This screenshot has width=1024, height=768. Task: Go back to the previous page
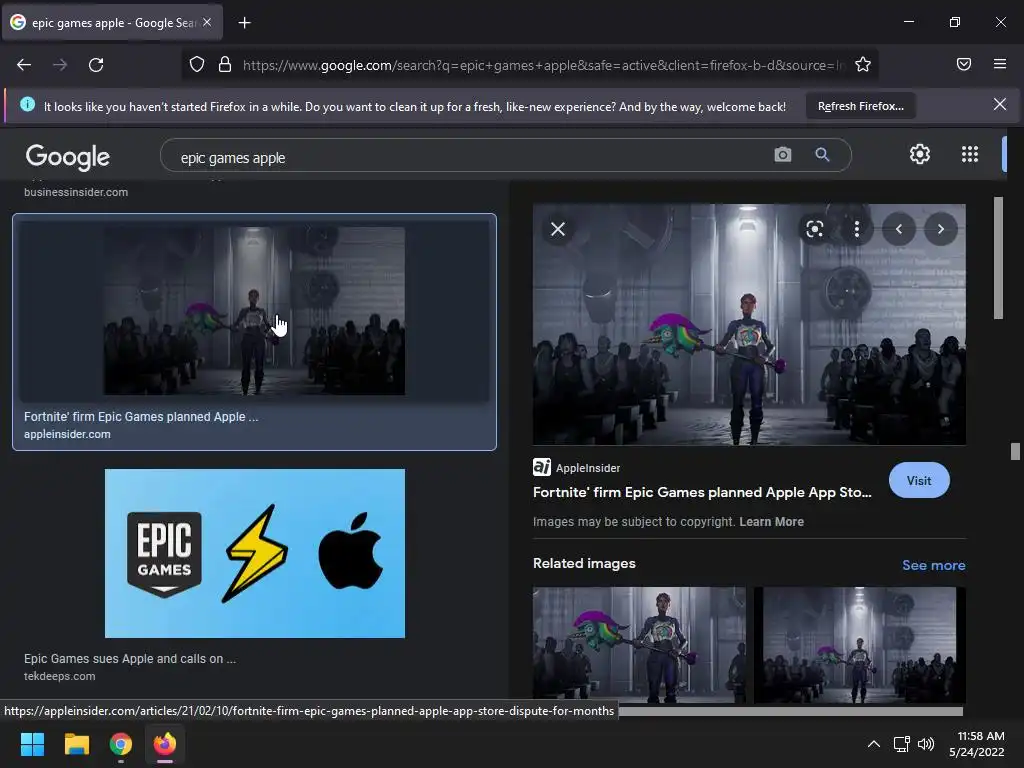click(24, 65)
